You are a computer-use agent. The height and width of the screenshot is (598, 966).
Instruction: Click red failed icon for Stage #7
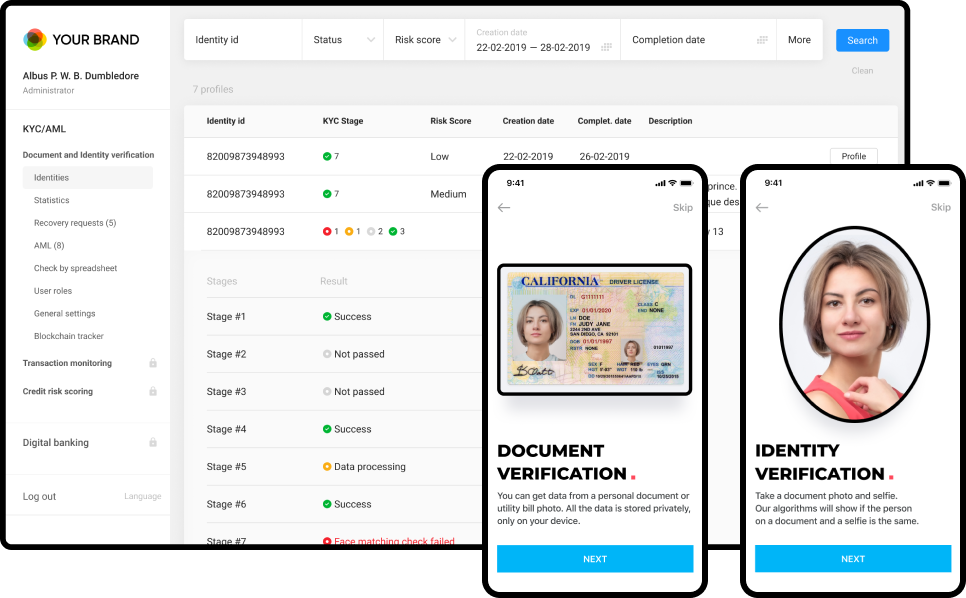[327, 541]
